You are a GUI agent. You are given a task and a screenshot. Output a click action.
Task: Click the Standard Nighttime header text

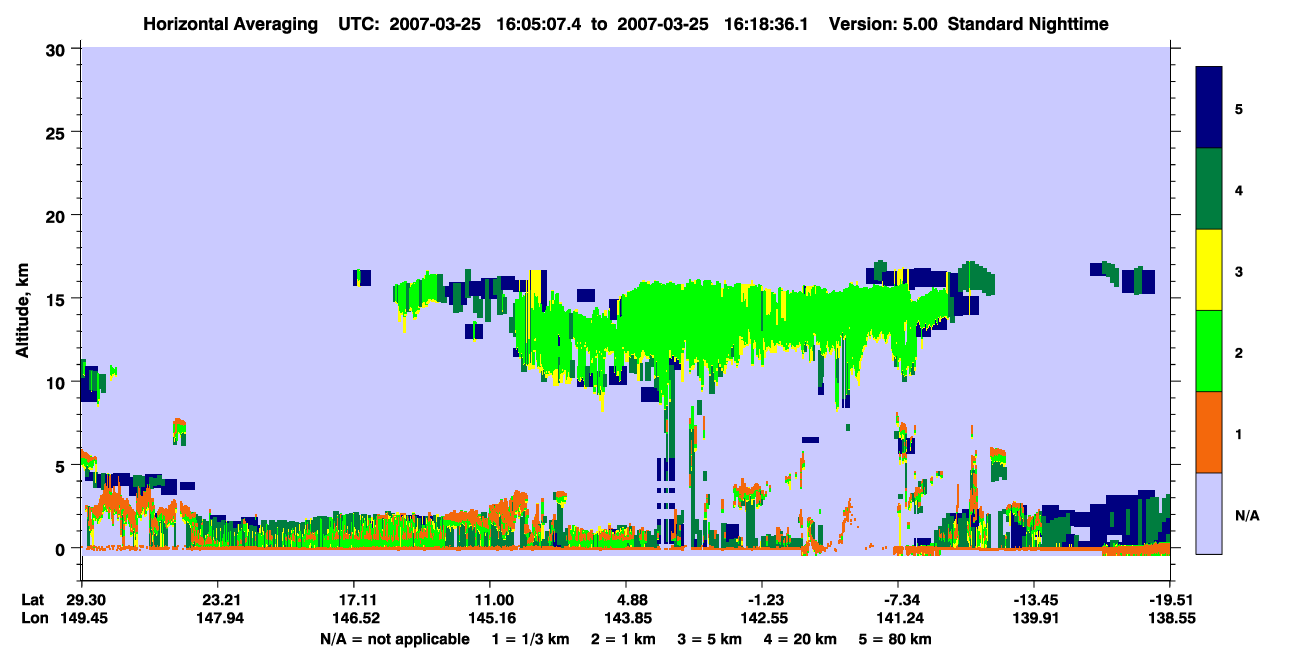(1028, 24)
